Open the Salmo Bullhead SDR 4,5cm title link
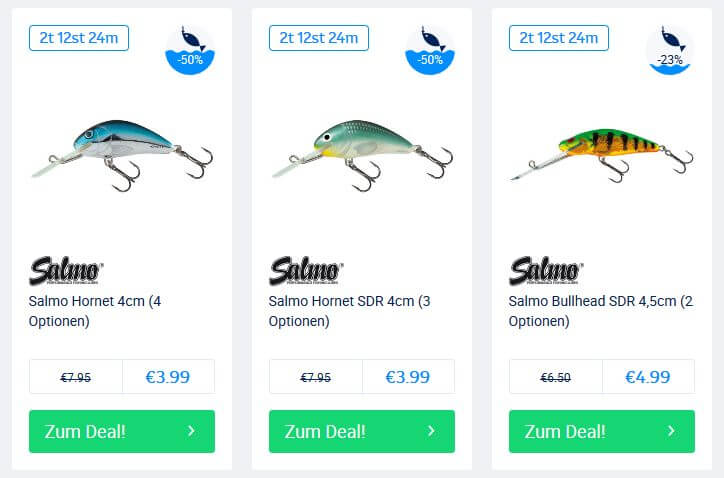The height and width of the screenshot is (478, 724). pyautogui.click(x=601, y=311)
